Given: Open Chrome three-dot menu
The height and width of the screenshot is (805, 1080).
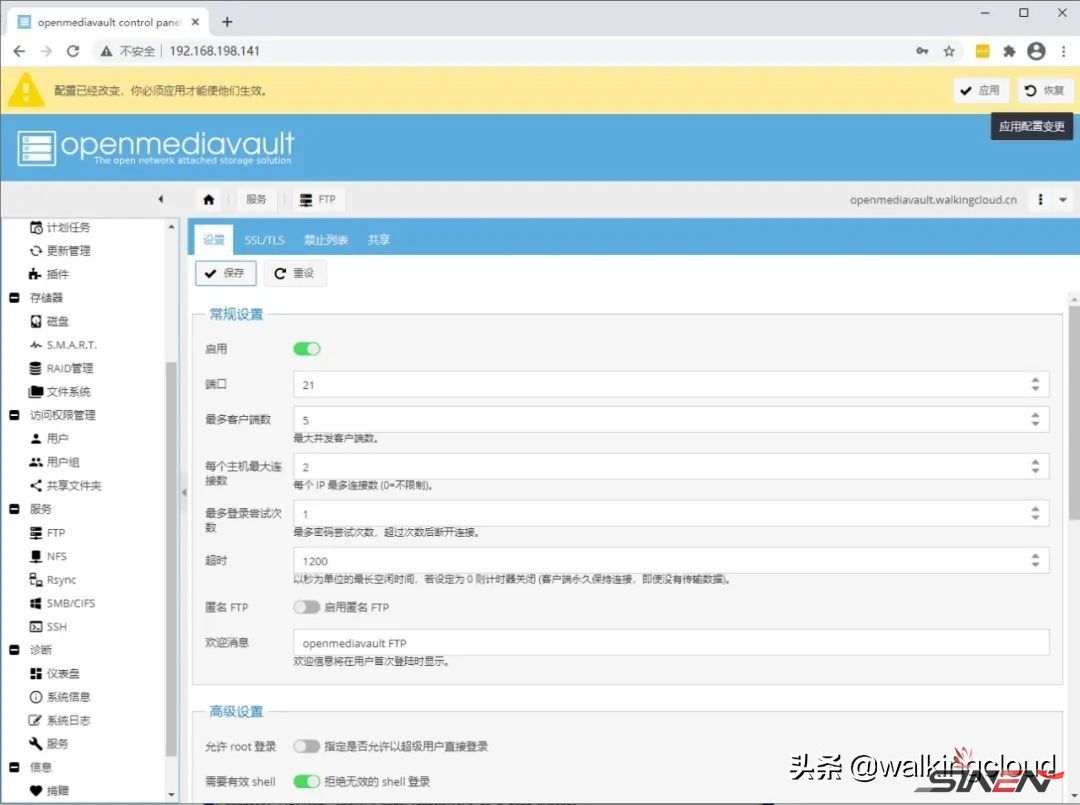Looking at the screenshot, I should [x=1063, y=51].
